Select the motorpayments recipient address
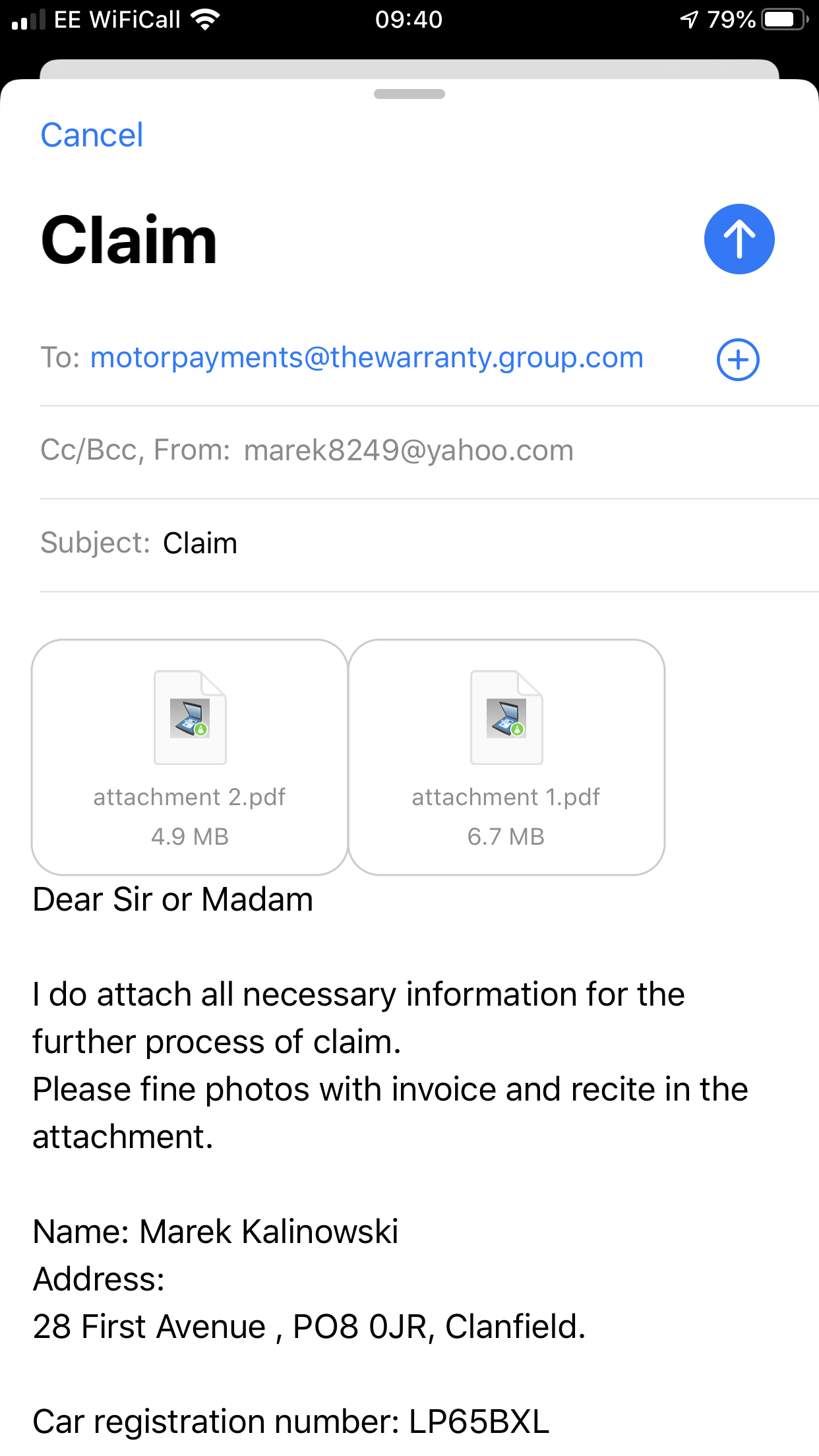This screenshot has height=1456, width=819. (x=367, y=357)
